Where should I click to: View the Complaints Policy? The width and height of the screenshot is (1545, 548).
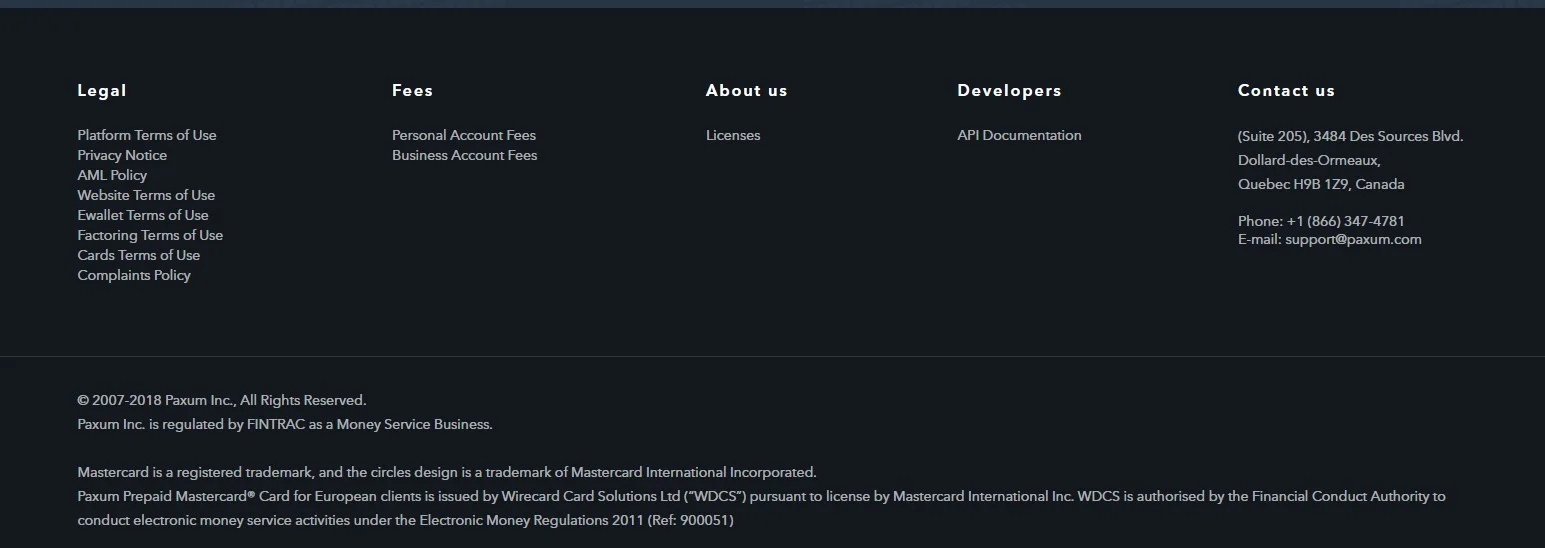tap(134, 275)
